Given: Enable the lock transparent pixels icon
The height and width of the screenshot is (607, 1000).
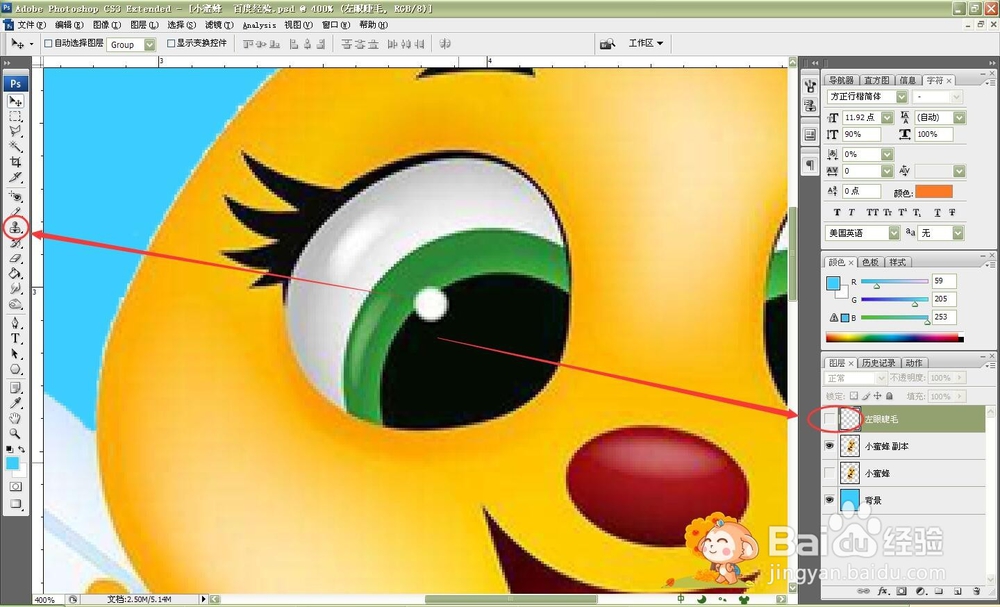Looking at the screenshot, I should tap(851, 396).
